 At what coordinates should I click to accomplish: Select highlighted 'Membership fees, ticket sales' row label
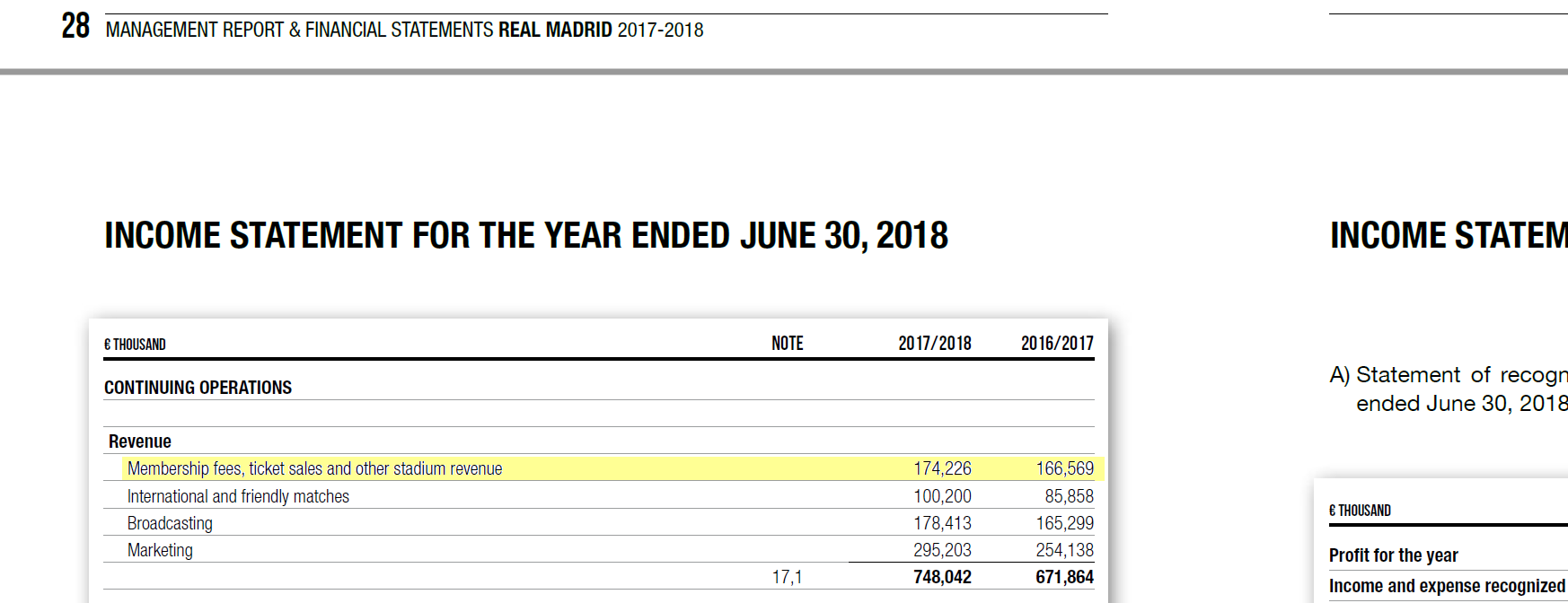coord(314,468)
